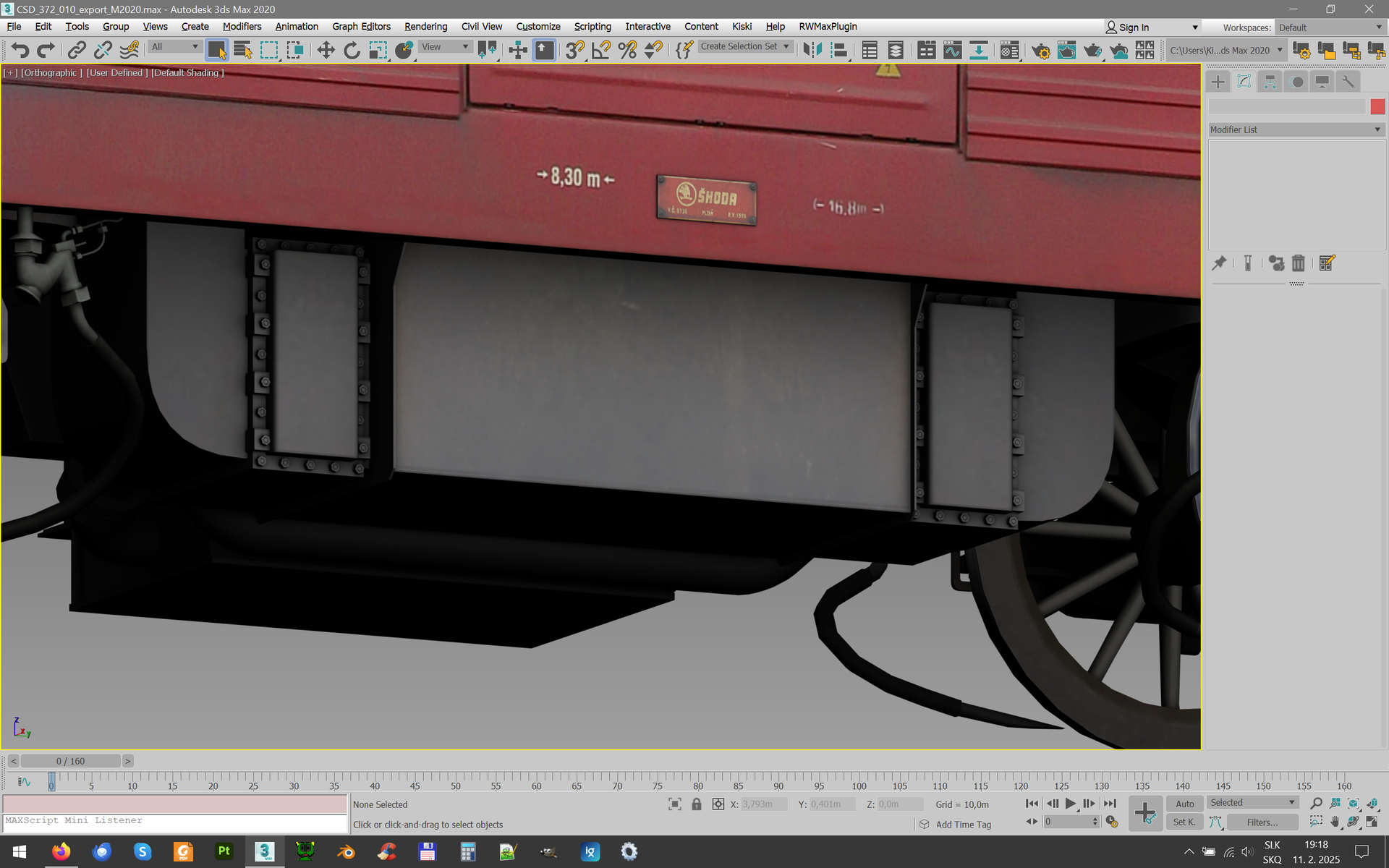Click the Sign In button

tap(1127, 27)
